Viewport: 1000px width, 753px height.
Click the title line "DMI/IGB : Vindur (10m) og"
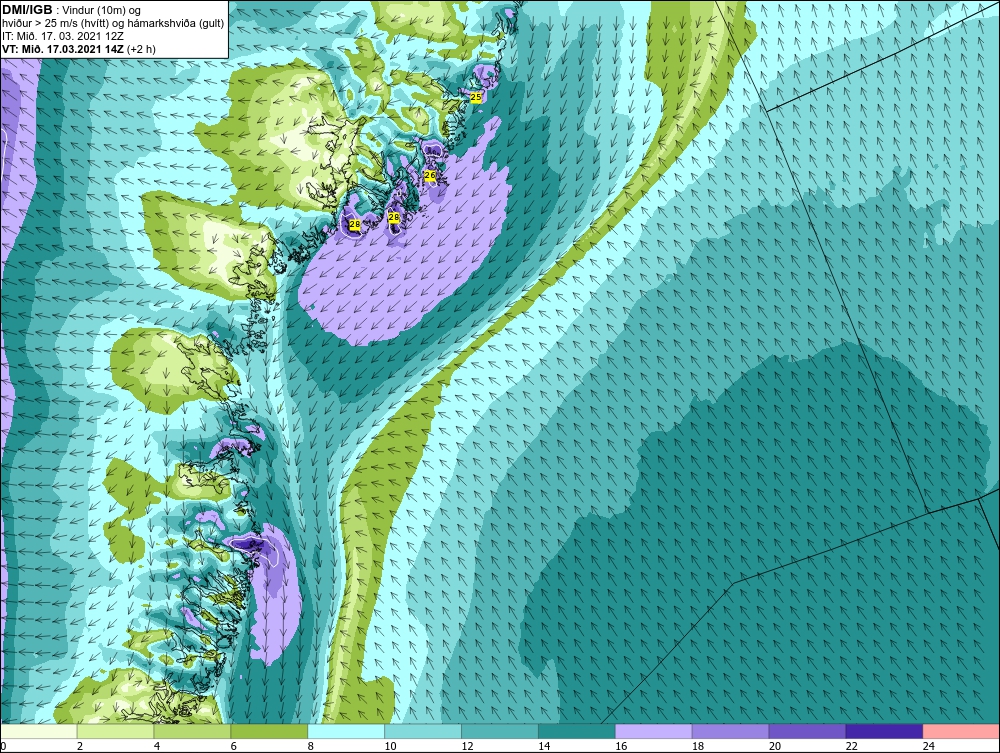coord(71,10)
